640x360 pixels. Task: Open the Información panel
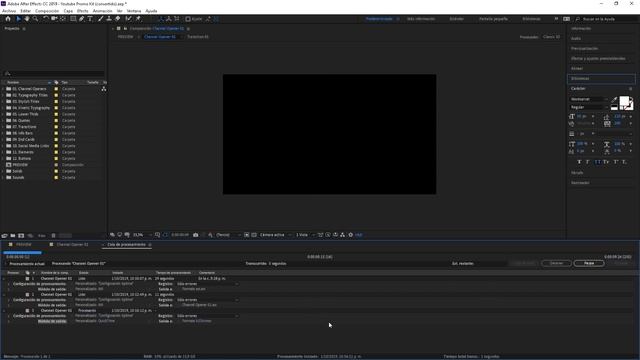581,29
